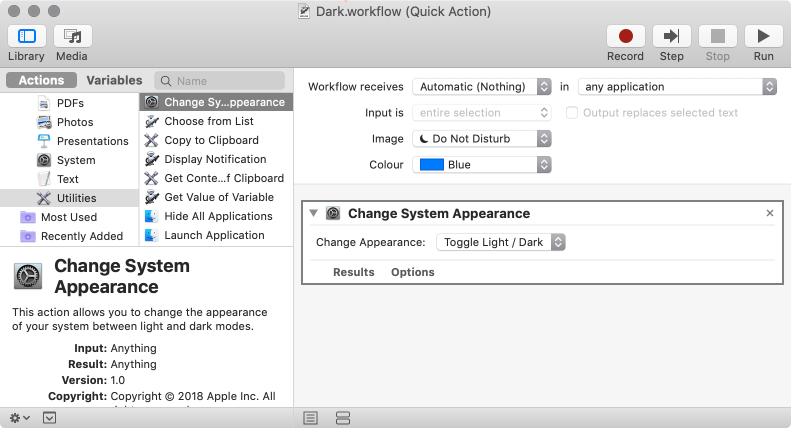Select the Copy to Clipboard action
Screen dimensions: 791x428
[x=216, y=140]
